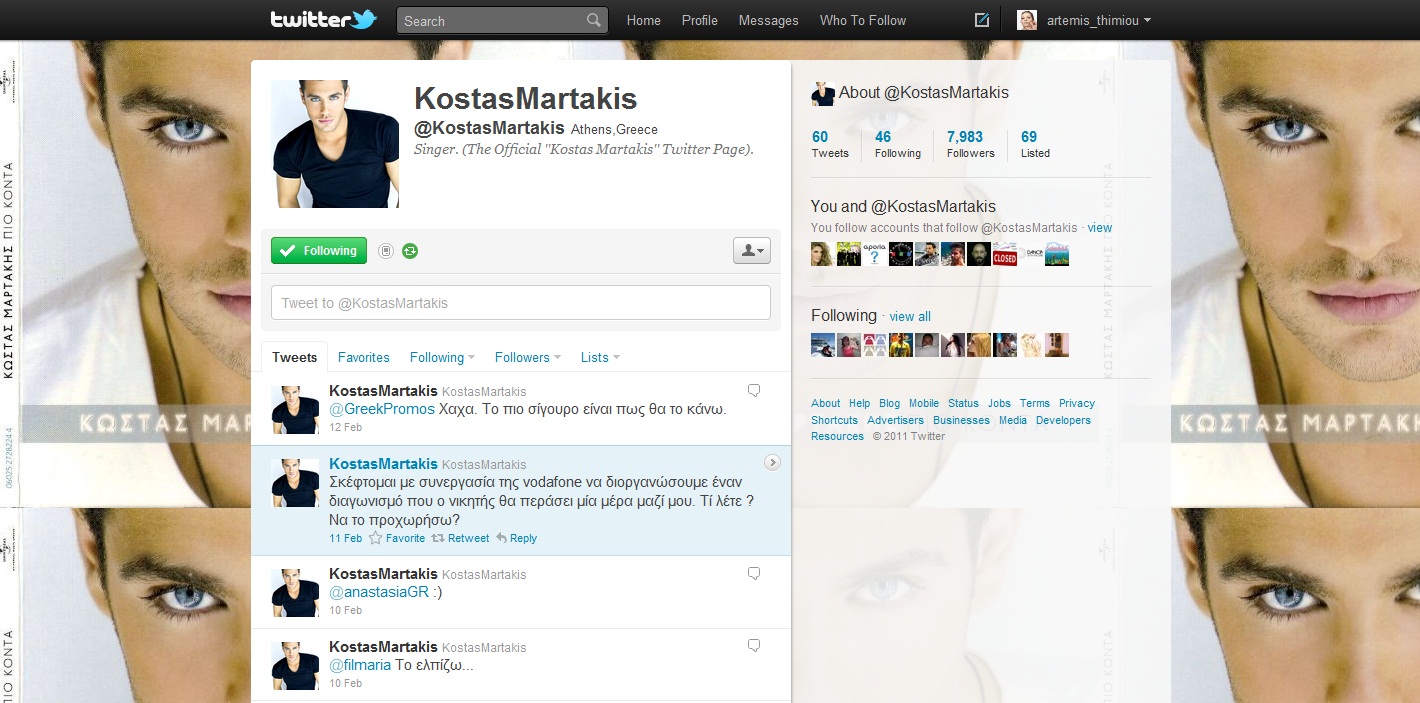
Task: Click small avatar beside About @KostasMartakis
Action: (x=822, y=93)
